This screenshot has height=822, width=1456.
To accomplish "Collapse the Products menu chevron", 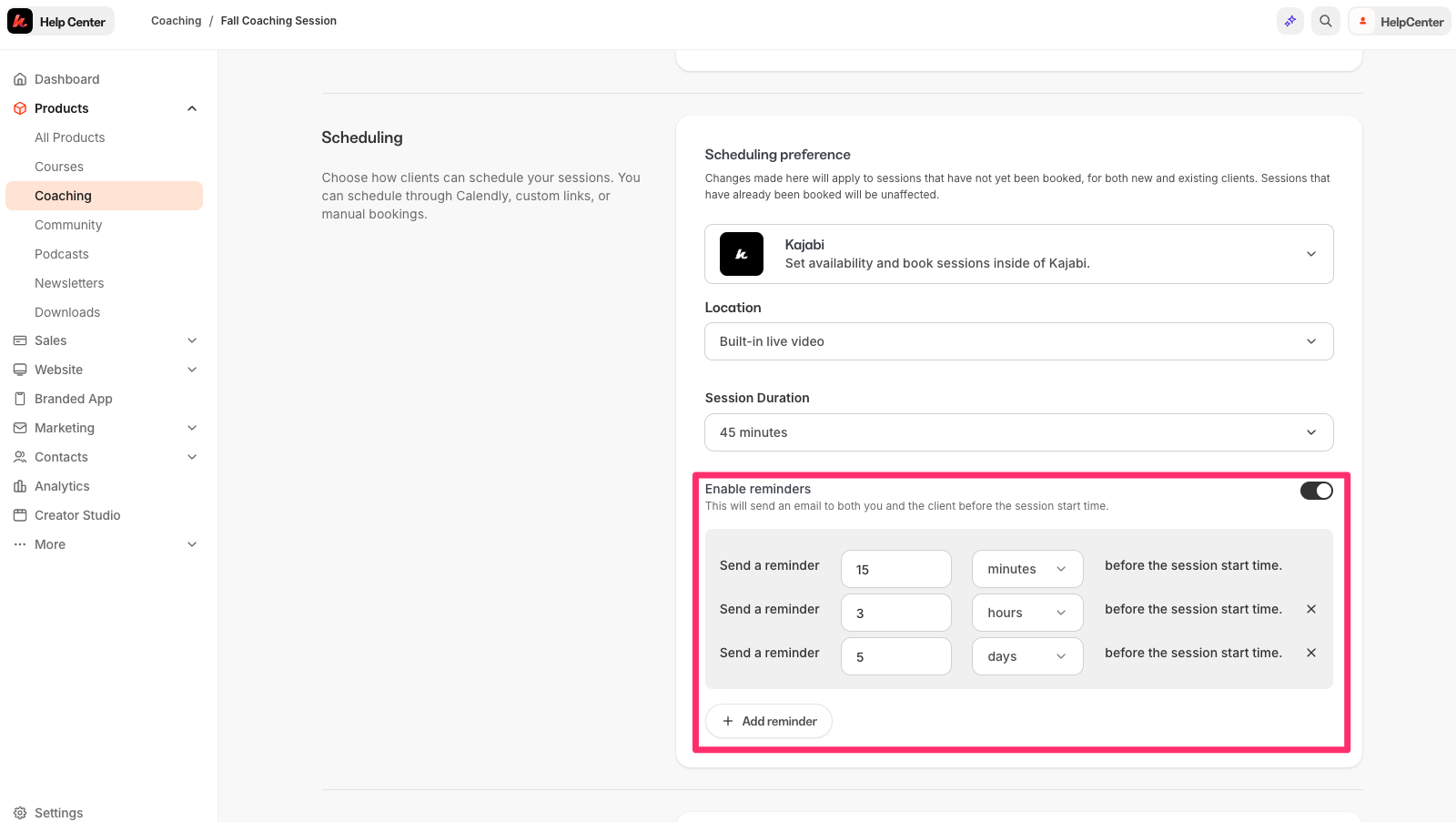I will tap(192, 108).
